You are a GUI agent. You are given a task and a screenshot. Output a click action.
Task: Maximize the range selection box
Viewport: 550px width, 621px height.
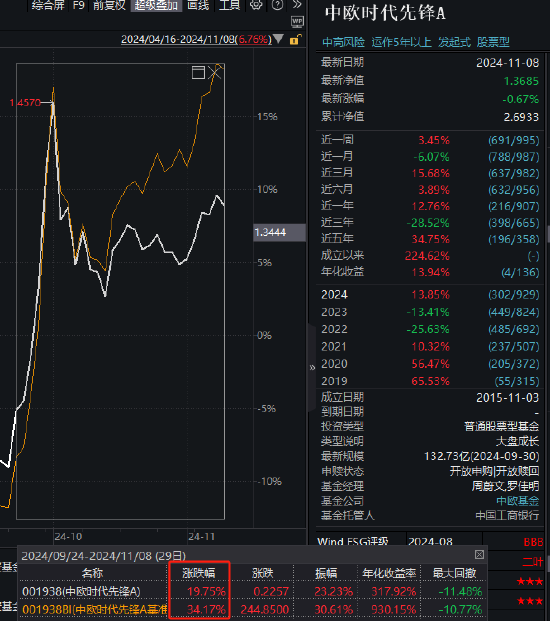(x=198, y=72)
